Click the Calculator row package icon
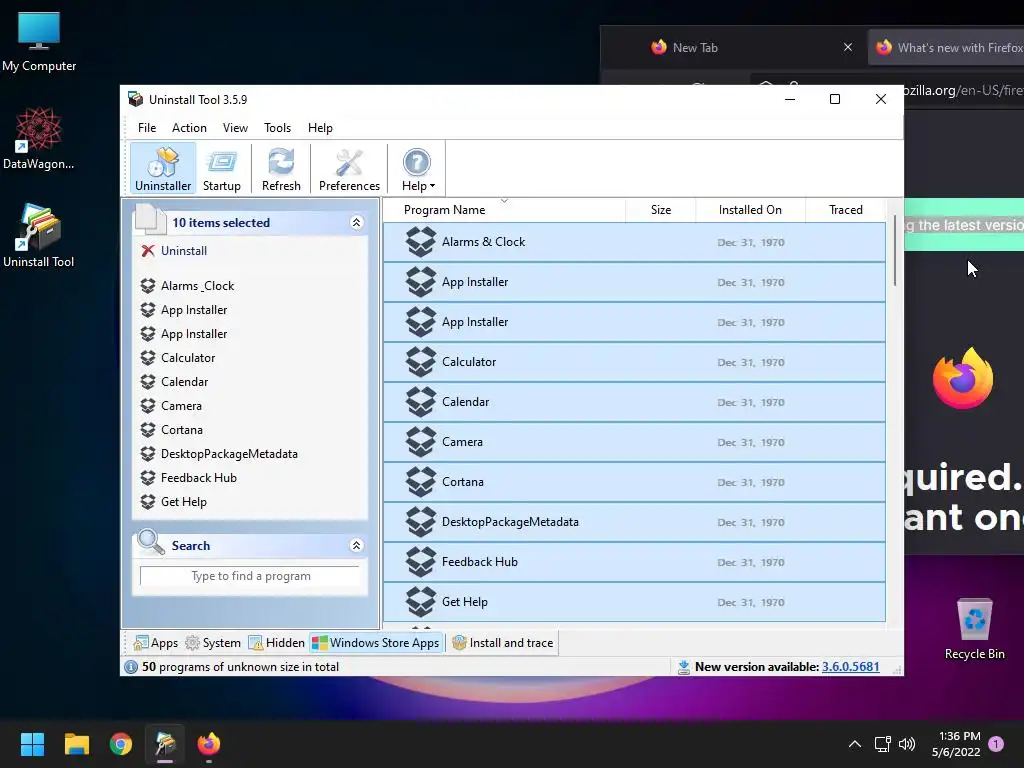1024x768 pixels. point(421,362)
